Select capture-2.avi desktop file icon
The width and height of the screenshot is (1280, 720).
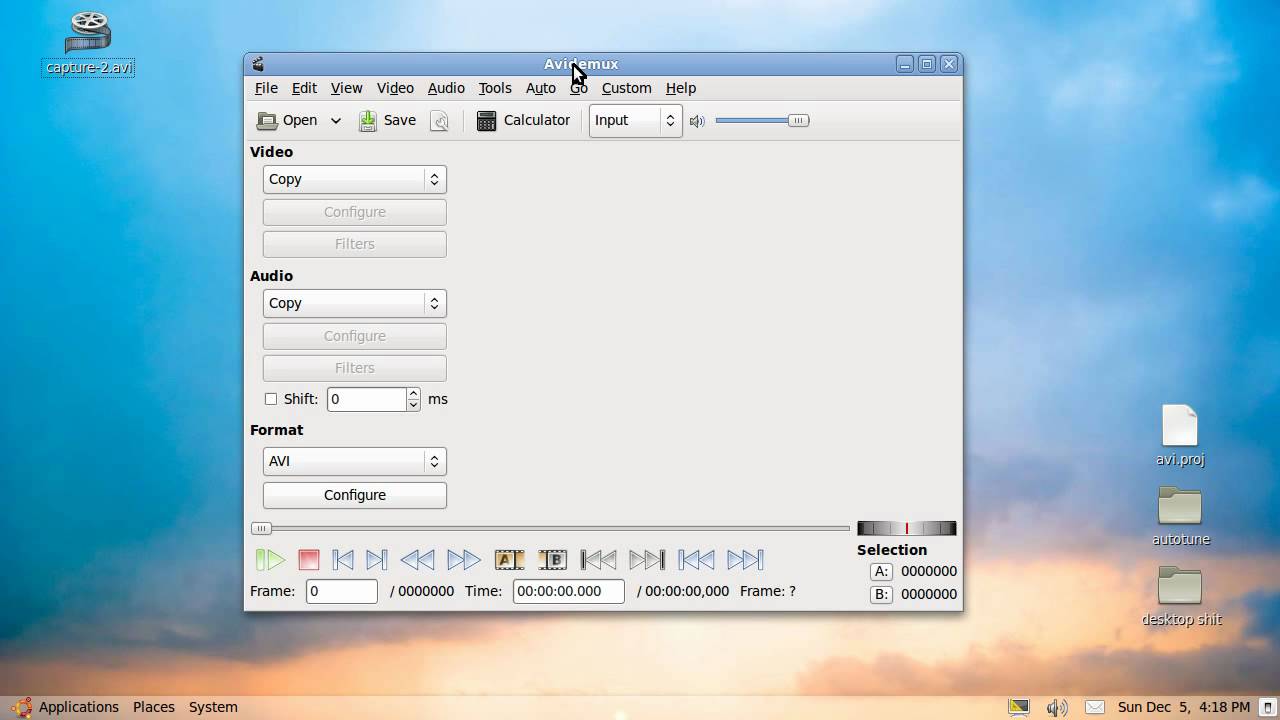tap(88, 44)
